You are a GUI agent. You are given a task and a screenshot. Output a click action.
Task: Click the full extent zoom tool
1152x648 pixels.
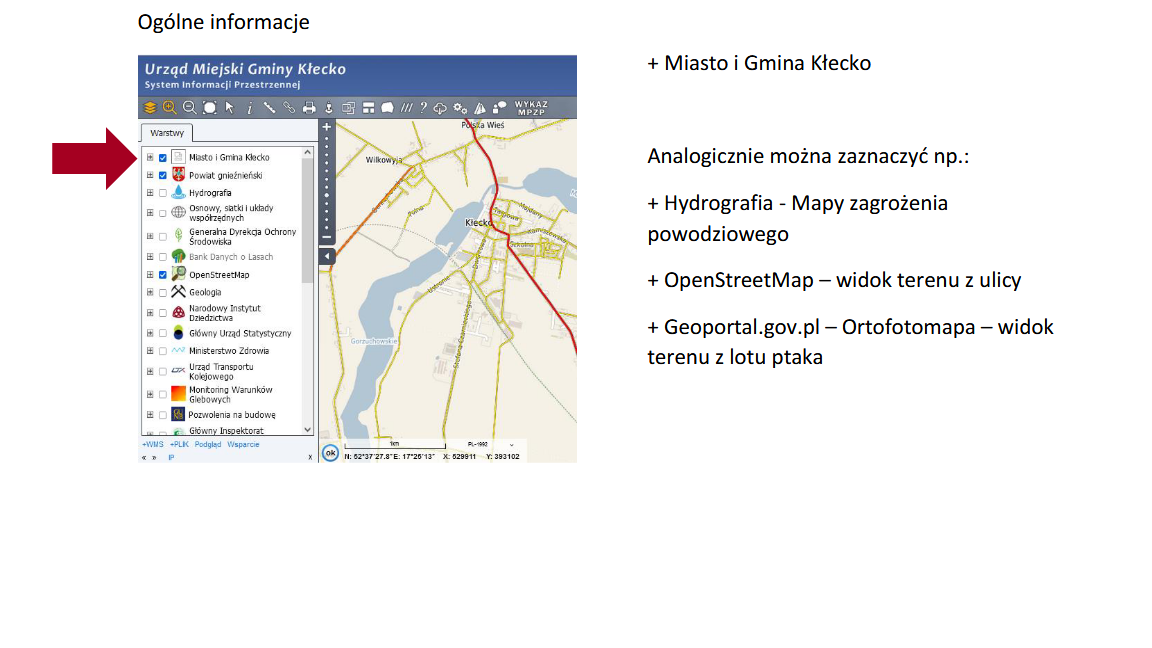coord(209,108)
